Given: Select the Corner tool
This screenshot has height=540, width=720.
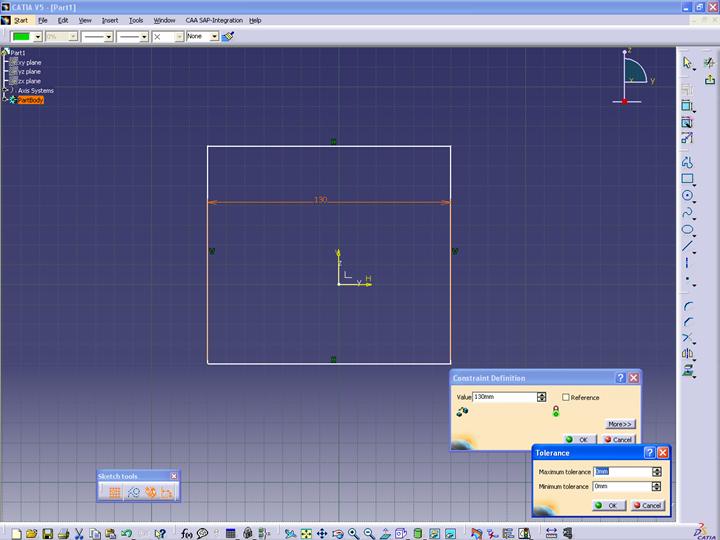Looking at the screenshot, I should (687, 306).
